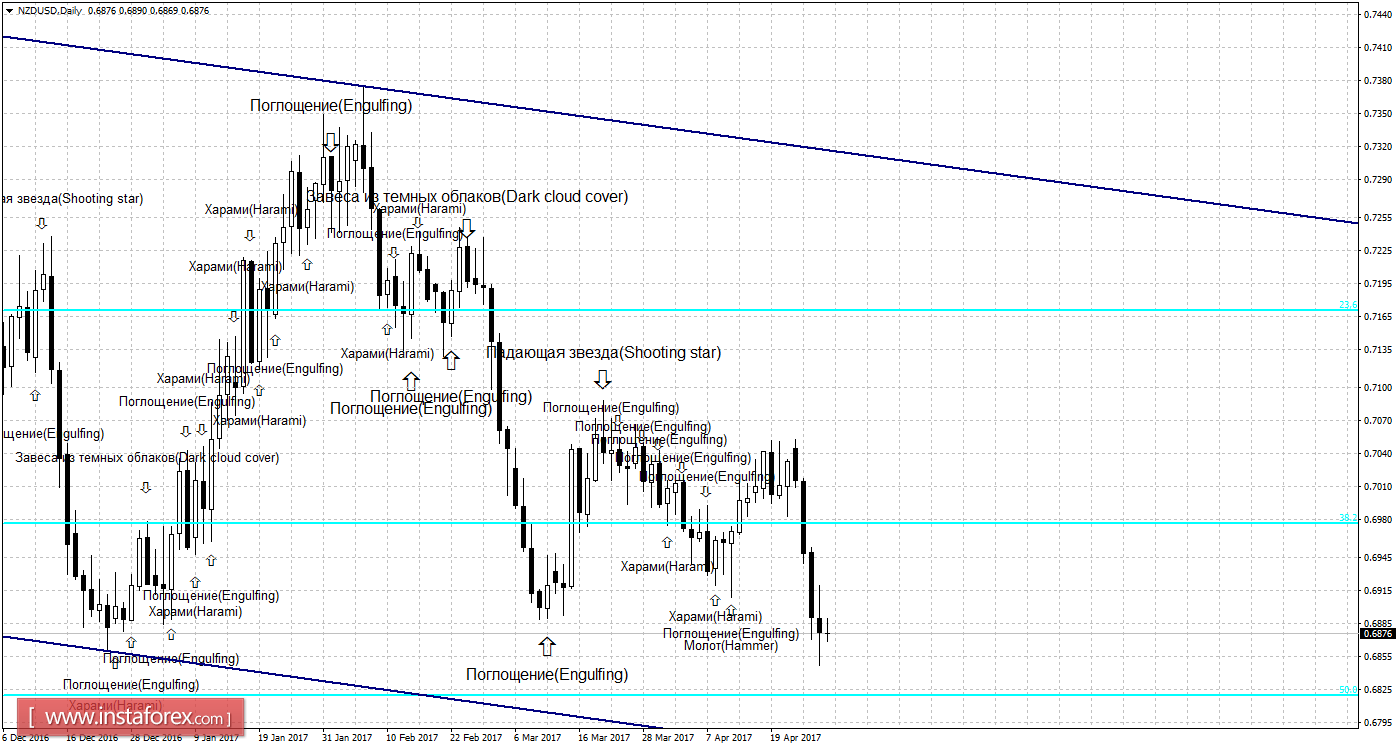Click the 9 Jan 2017 date label

tap(215, 738)
